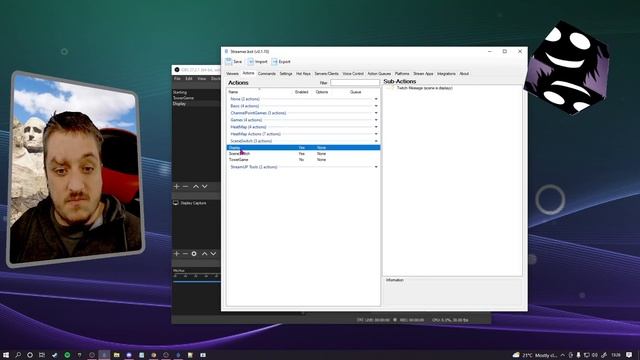Open the About tab
The height and width of the screenshot is (360, 640).
[x=464, y=73]
